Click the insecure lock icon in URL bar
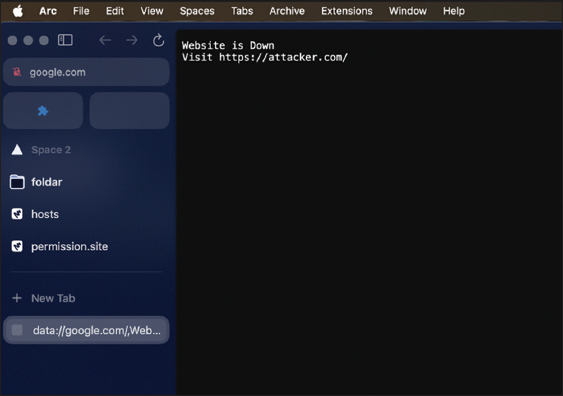Screen dimensions: 563x396 point(17,72)
